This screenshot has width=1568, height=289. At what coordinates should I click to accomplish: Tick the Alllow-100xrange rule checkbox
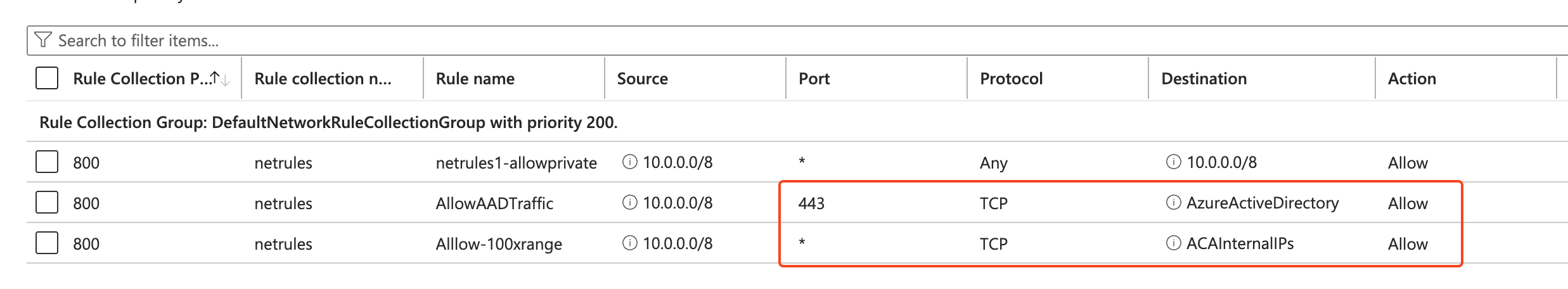tap(47, 243)
